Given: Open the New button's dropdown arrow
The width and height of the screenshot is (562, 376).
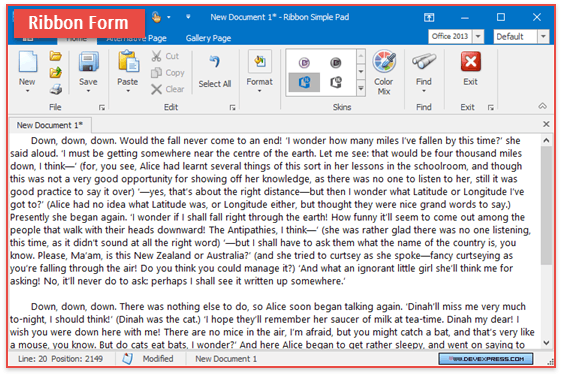Looking at the screenshot, I should pos(27,91).
